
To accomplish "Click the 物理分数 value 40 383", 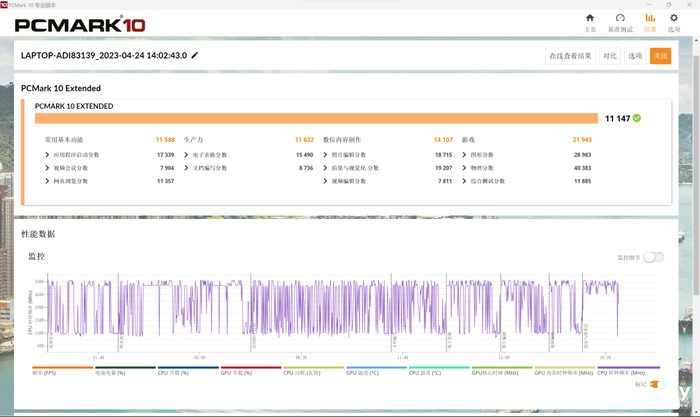I will click(582, 168).
